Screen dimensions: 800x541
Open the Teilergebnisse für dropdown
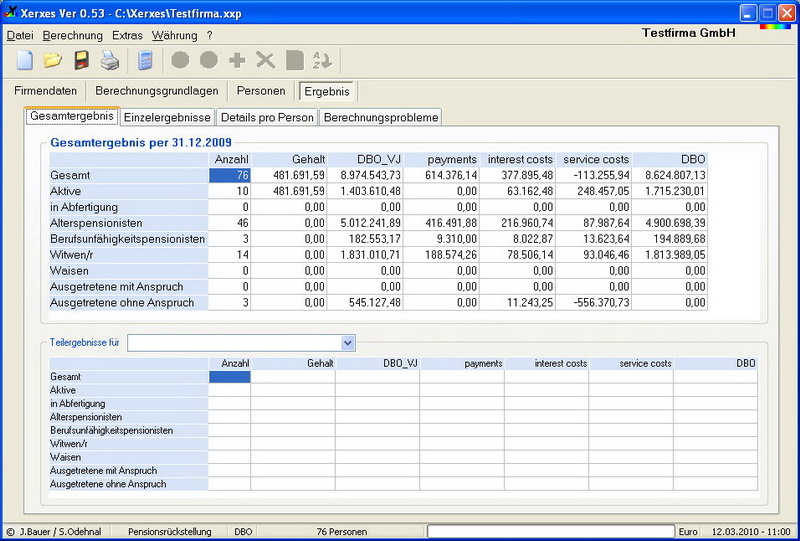click(x=348, y=343)
